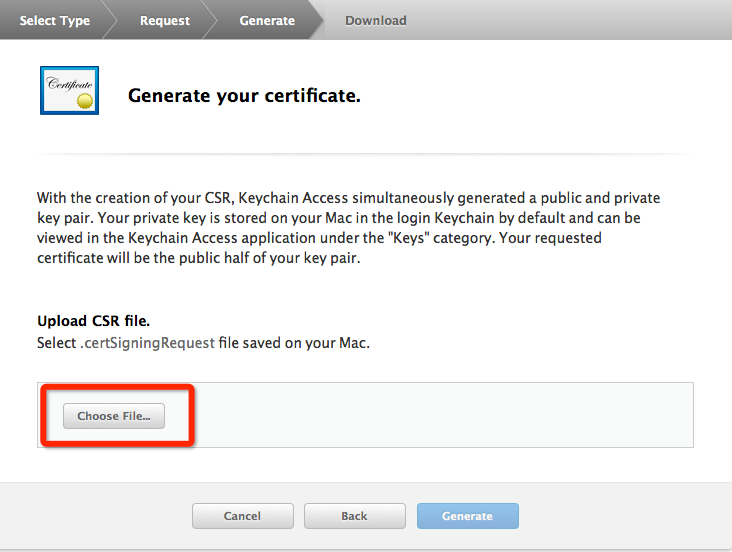Screen dimensions: 732x552
Task: Click the divider line under the heading
Action: pos(365,154)
